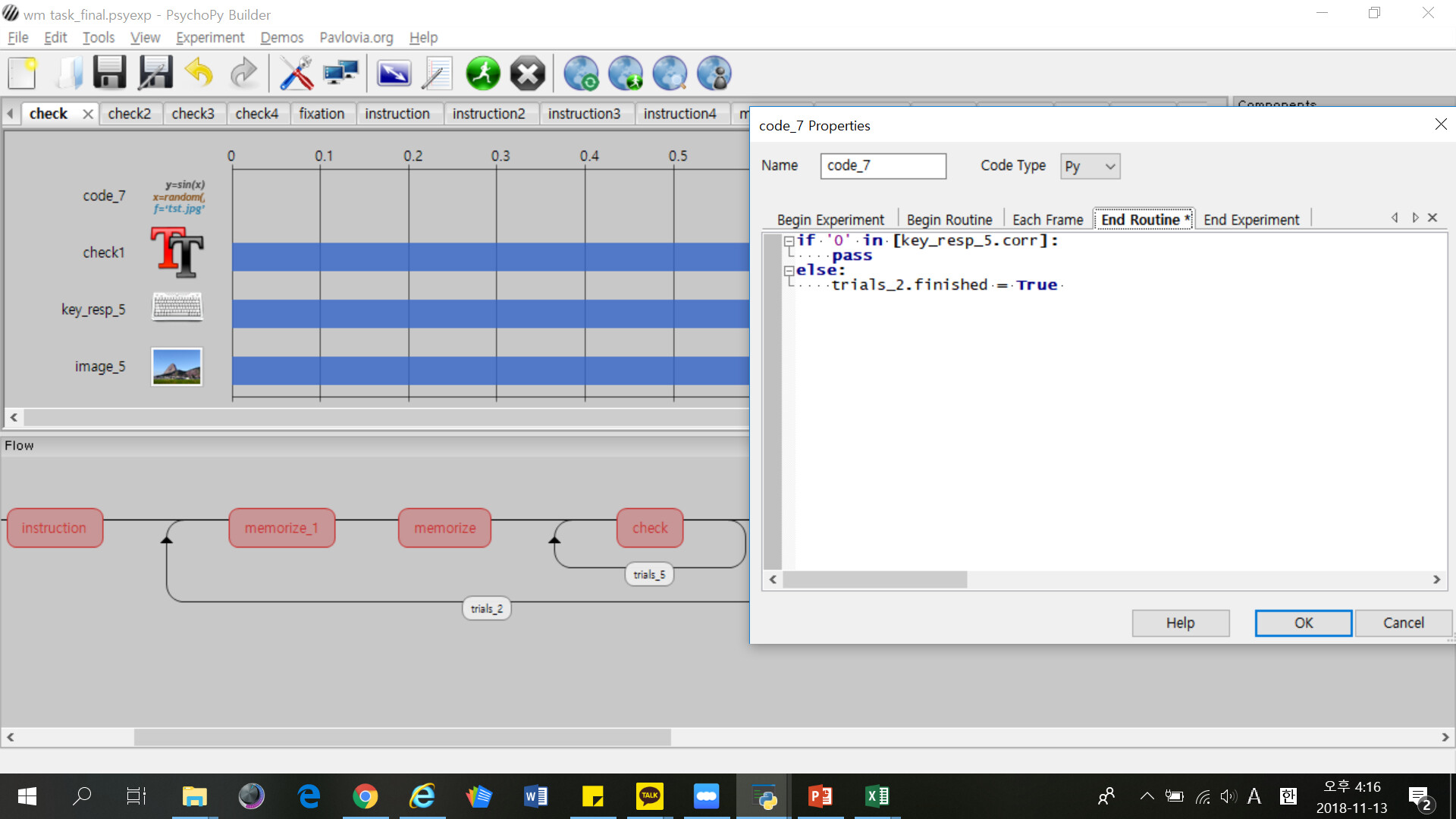Open Monitor Center icon
This screenshot has width=1456, height=819.
coord(340,74)
